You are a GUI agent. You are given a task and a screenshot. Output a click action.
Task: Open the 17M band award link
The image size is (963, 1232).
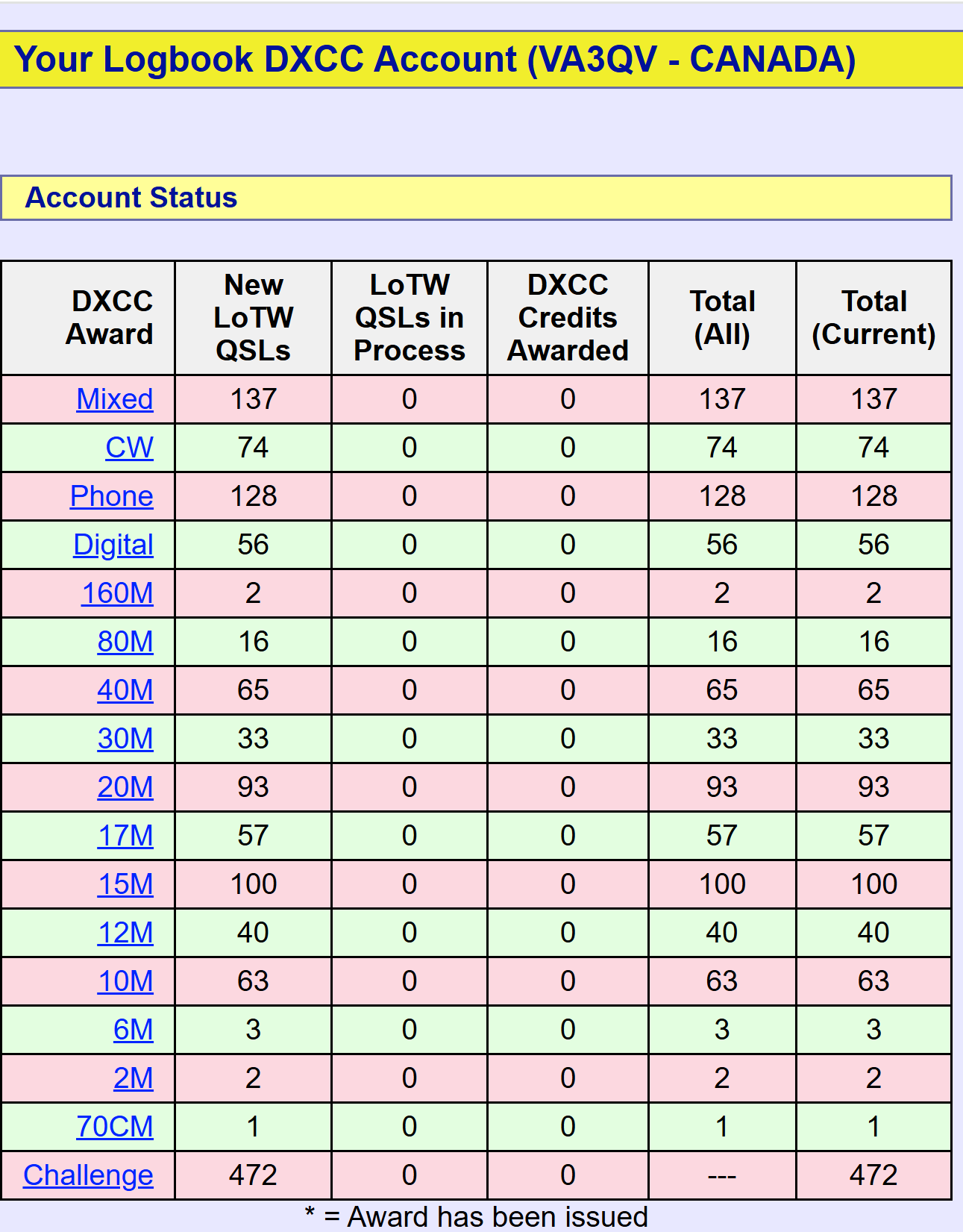click(x=125, y=836)
